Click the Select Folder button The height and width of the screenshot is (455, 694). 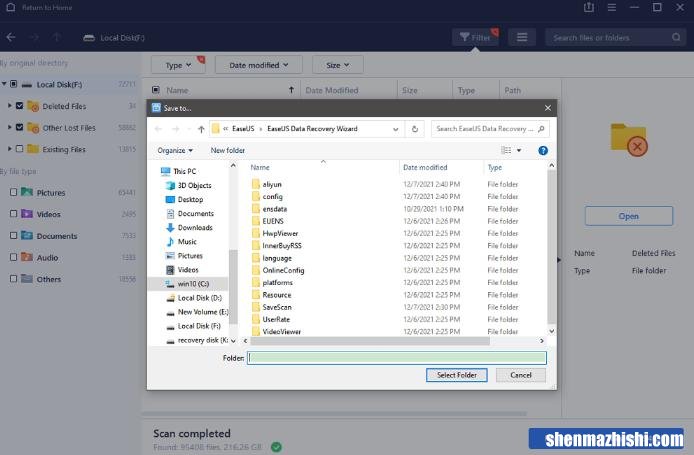click(x=457, y=375)
